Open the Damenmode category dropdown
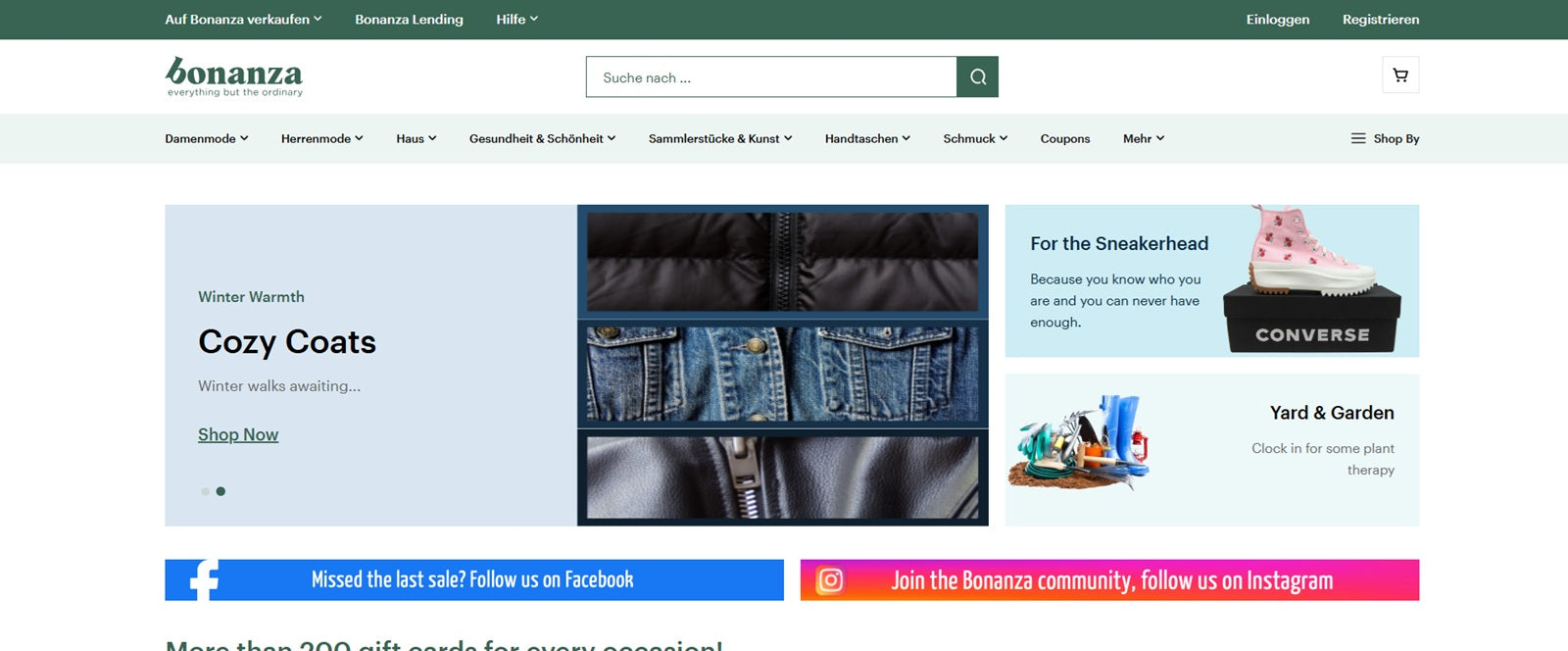 (x=206, y=138)
